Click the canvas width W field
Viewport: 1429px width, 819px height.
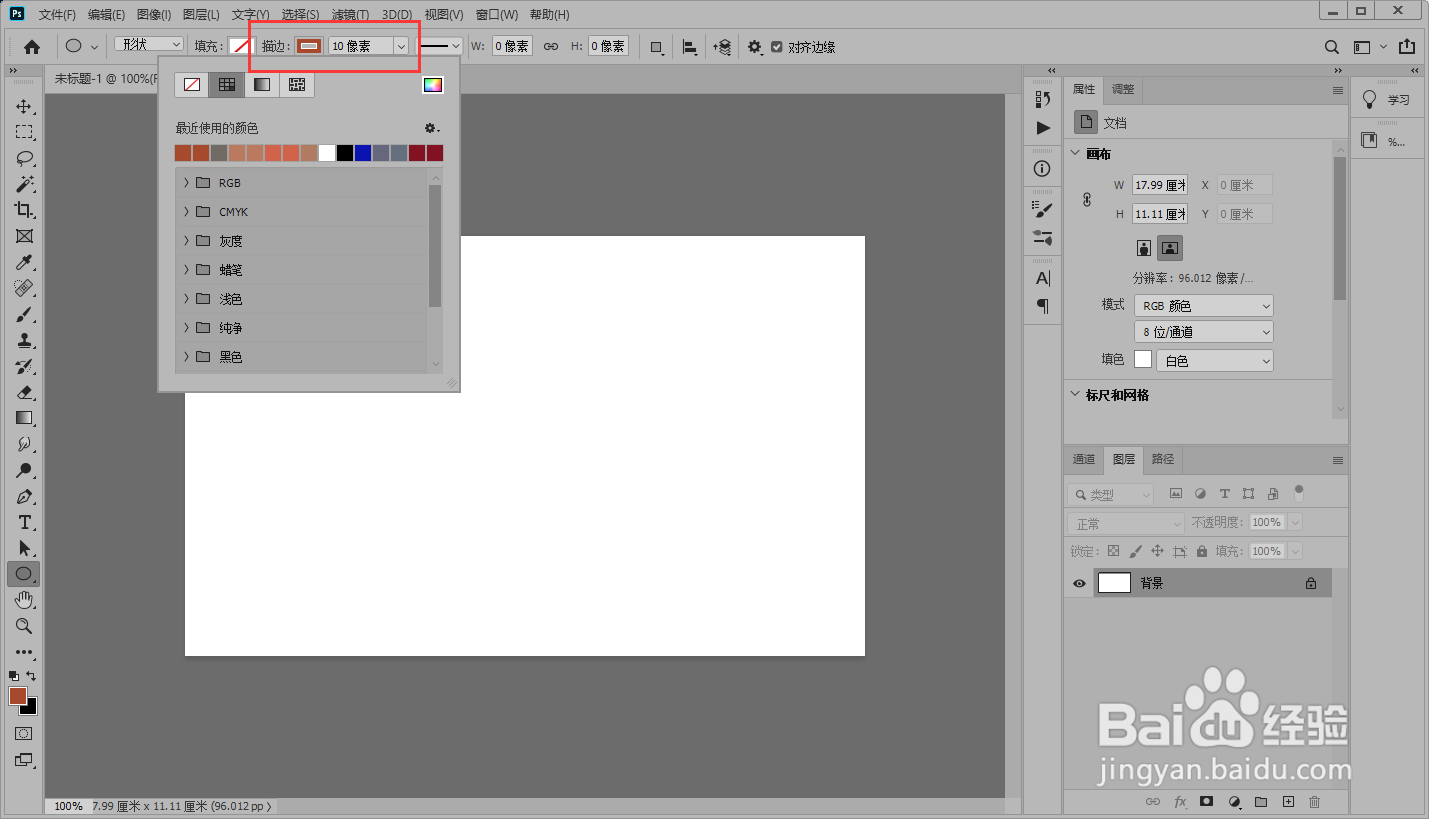coord(1160,185)
